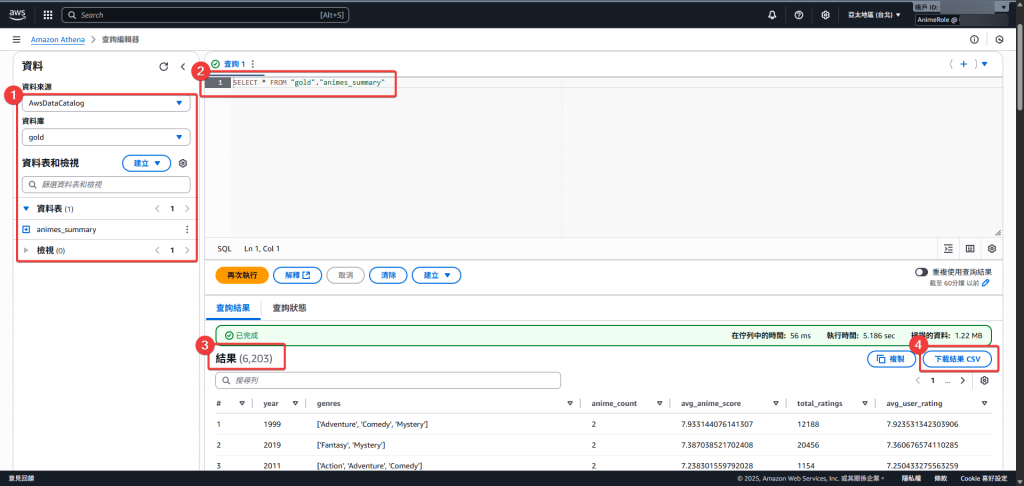Open the clock history icon at top right
The width and height of the screenshot is (1024, 486).
pos(999,40)
